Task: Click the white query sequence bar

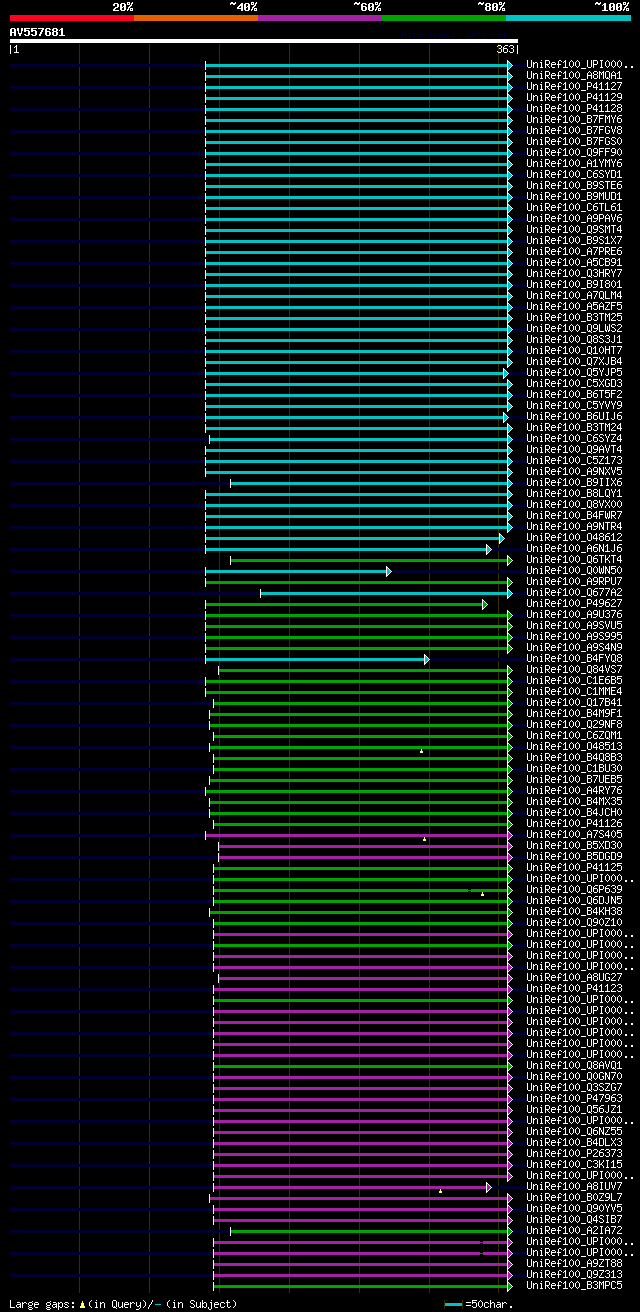Action: (263, 41)
